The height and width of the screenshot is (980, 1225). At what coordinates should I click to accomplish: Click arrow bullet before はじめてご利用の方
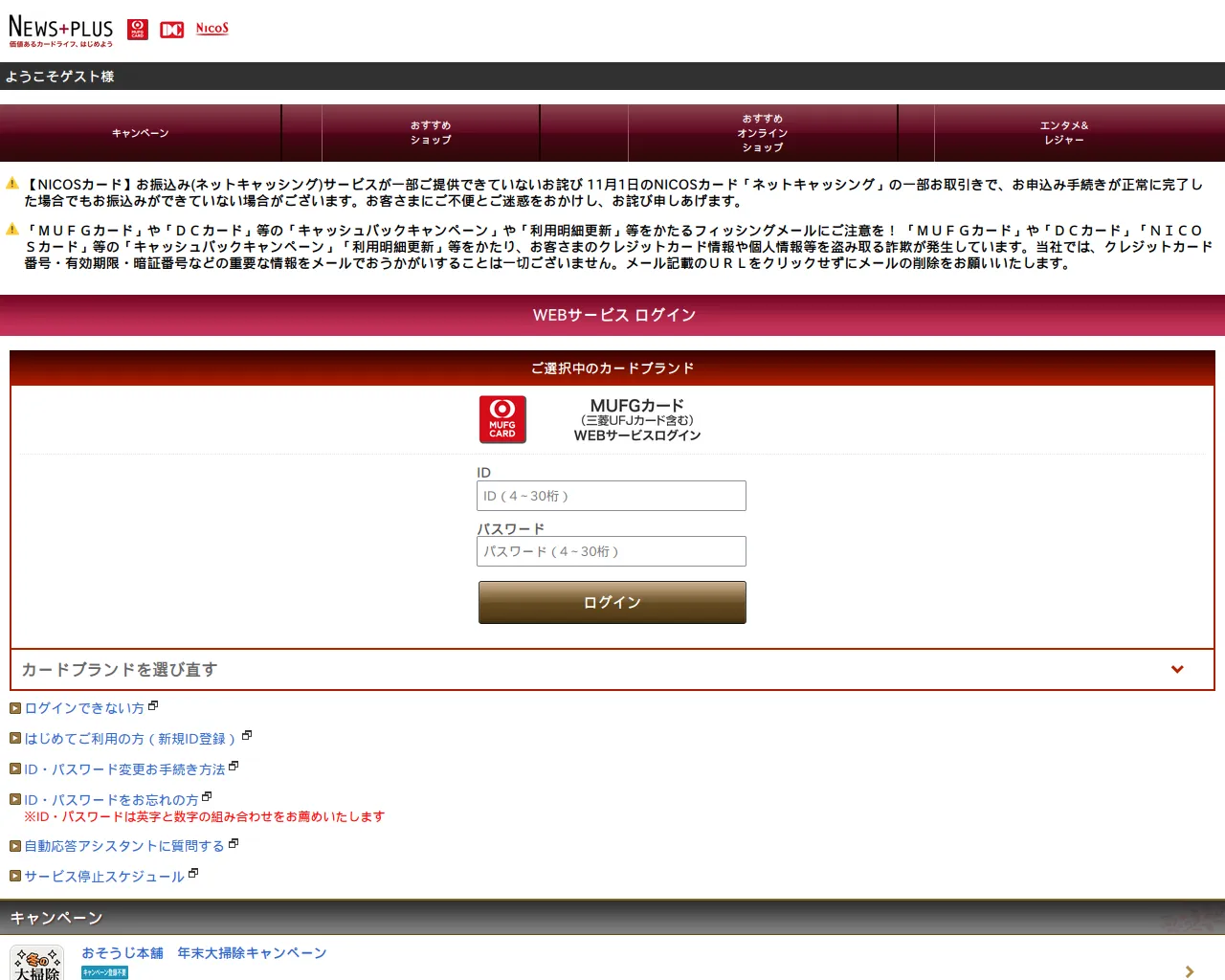pos(15,739)
